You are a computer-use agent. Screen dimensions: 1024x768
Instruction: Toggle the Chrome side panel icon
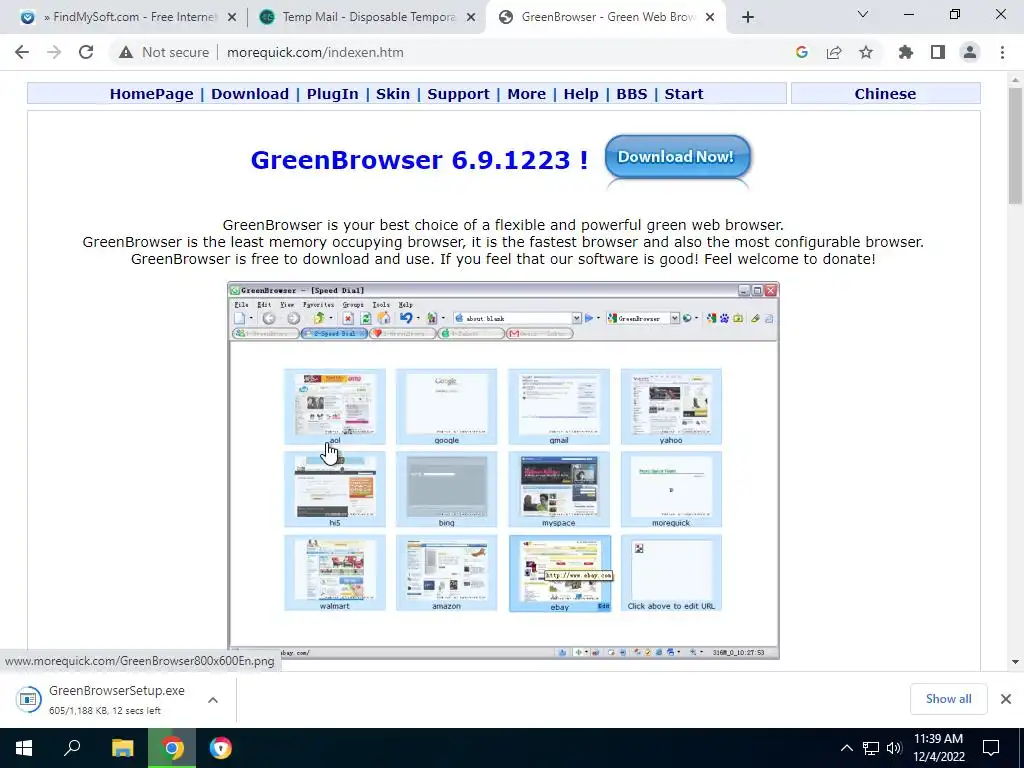(x=938, y=52)
